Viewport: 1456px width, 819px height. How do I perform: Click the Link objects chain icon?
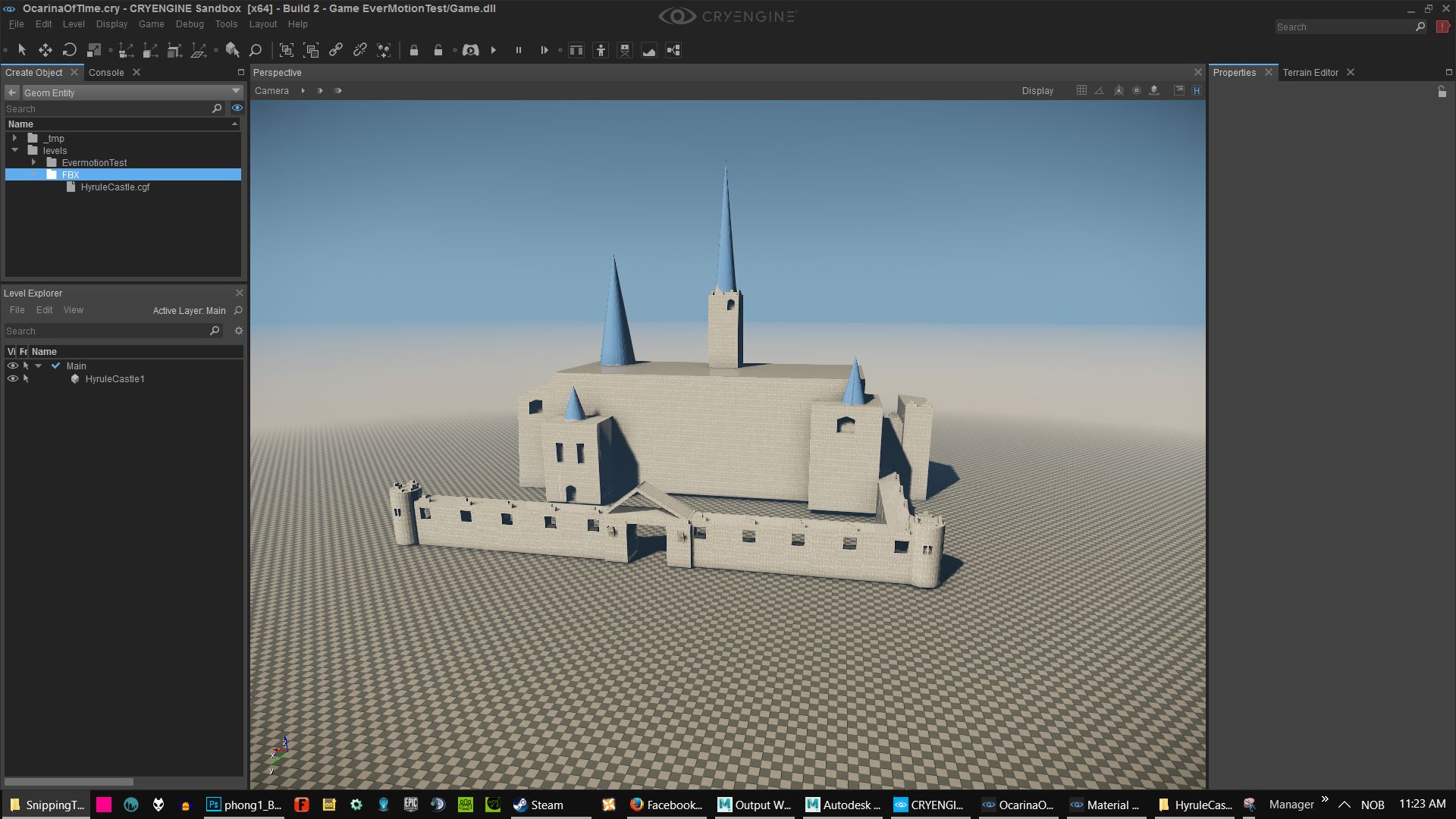(x=335, y=50)
